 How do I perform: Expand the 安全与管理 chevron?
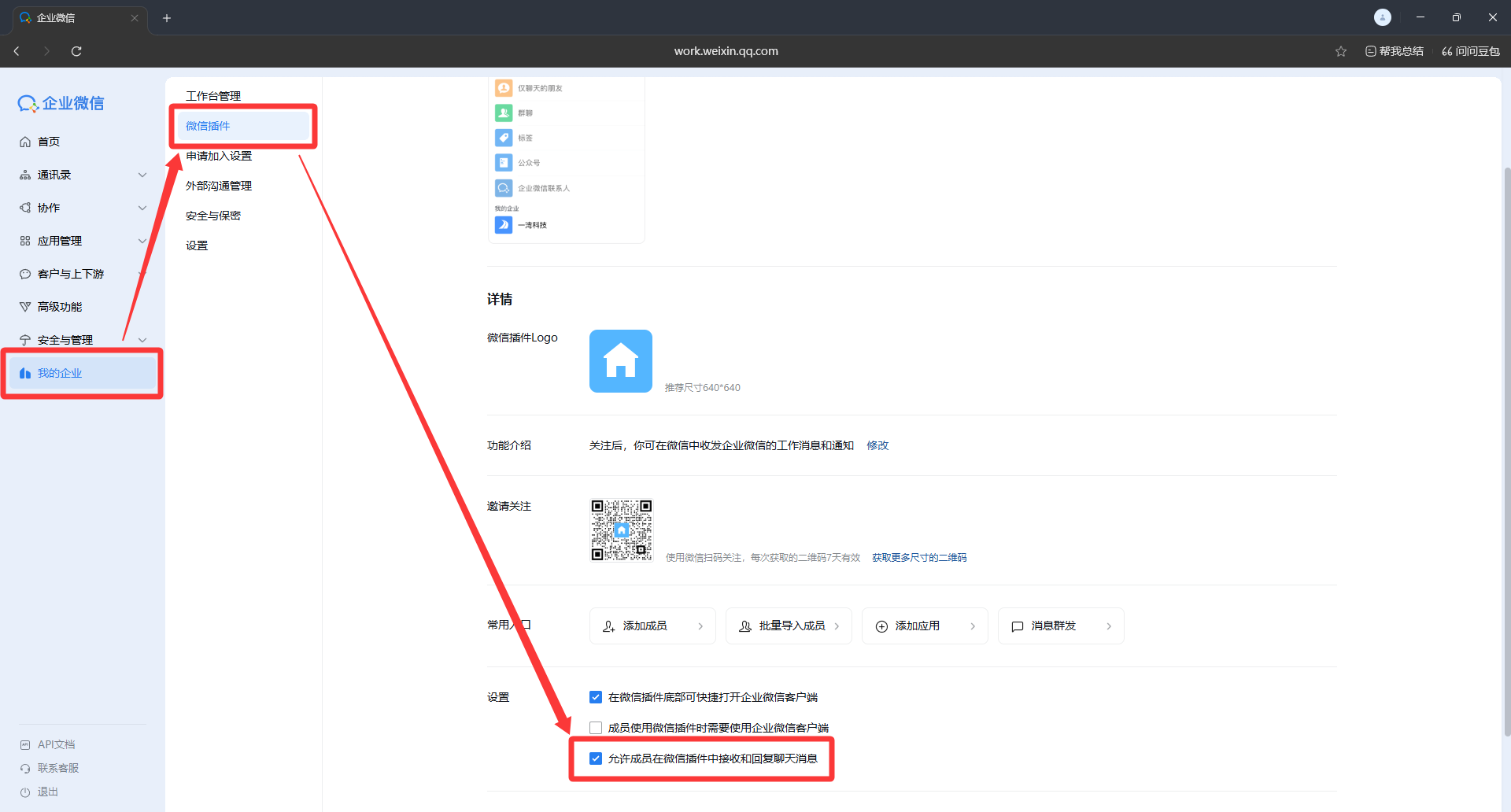(142, 340)
